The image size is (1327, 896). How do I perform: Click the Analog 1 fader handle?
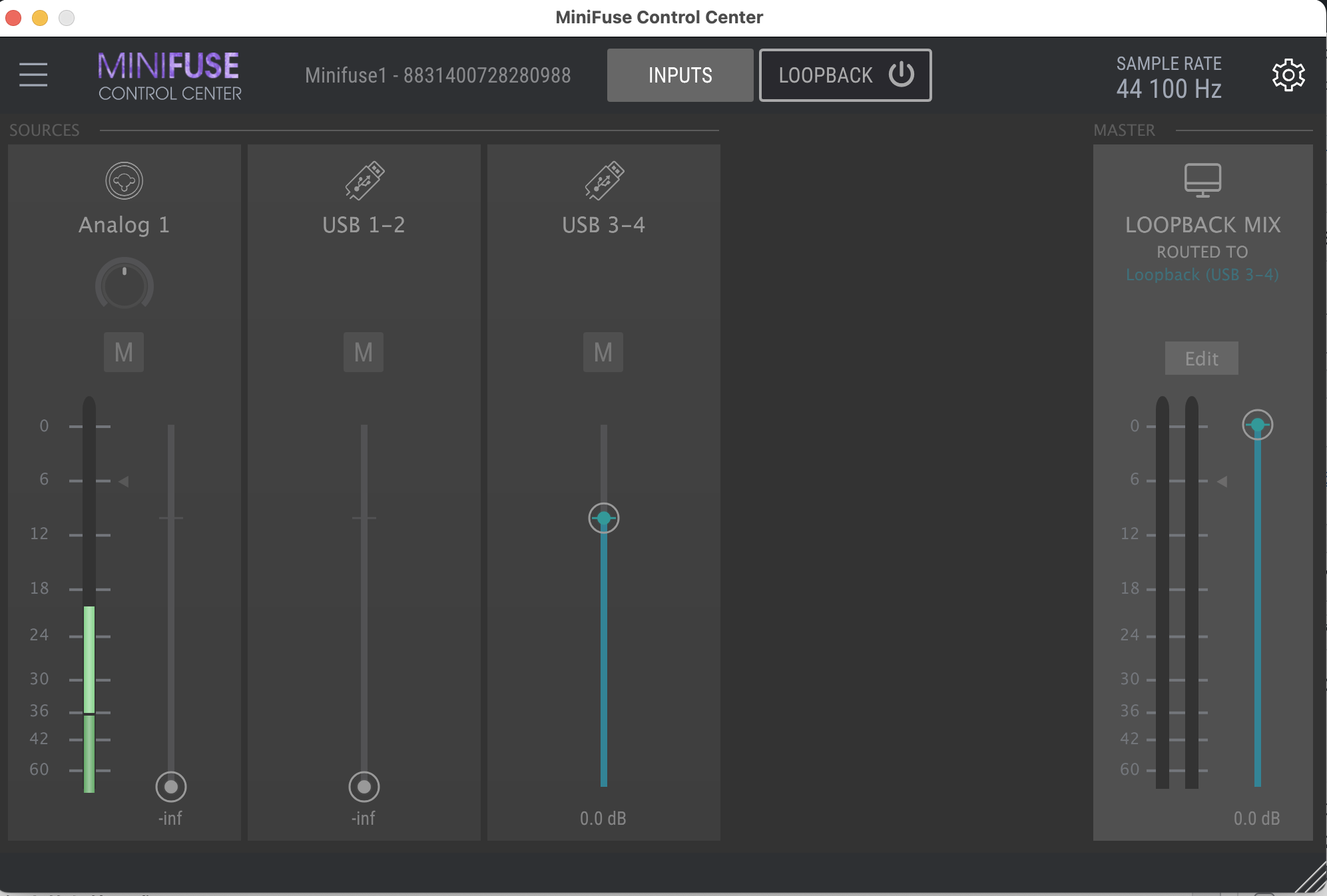171,787
